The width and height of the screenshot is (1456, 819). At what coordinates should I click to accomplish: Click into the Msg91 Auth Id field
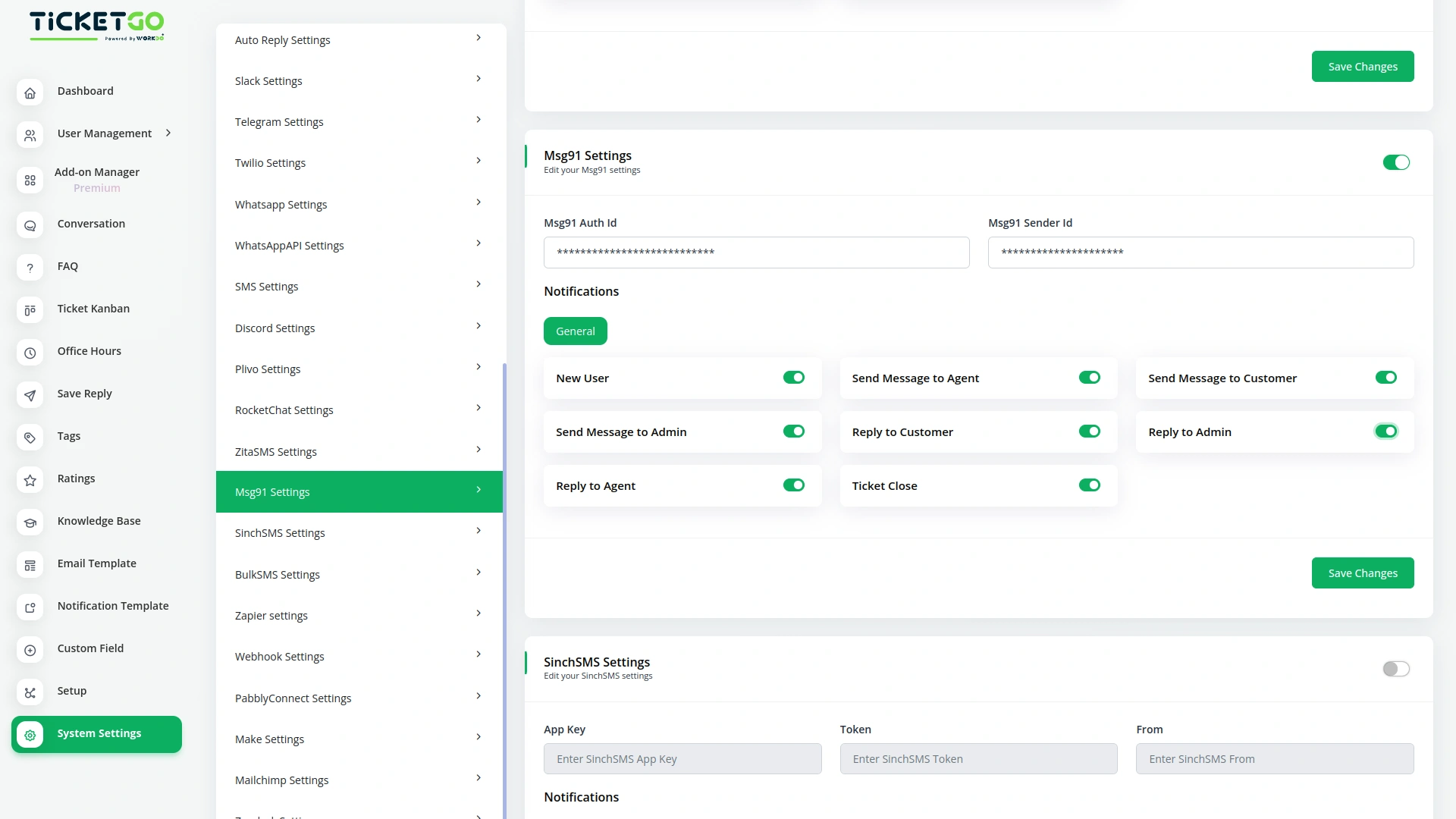[x=756, y=253]
